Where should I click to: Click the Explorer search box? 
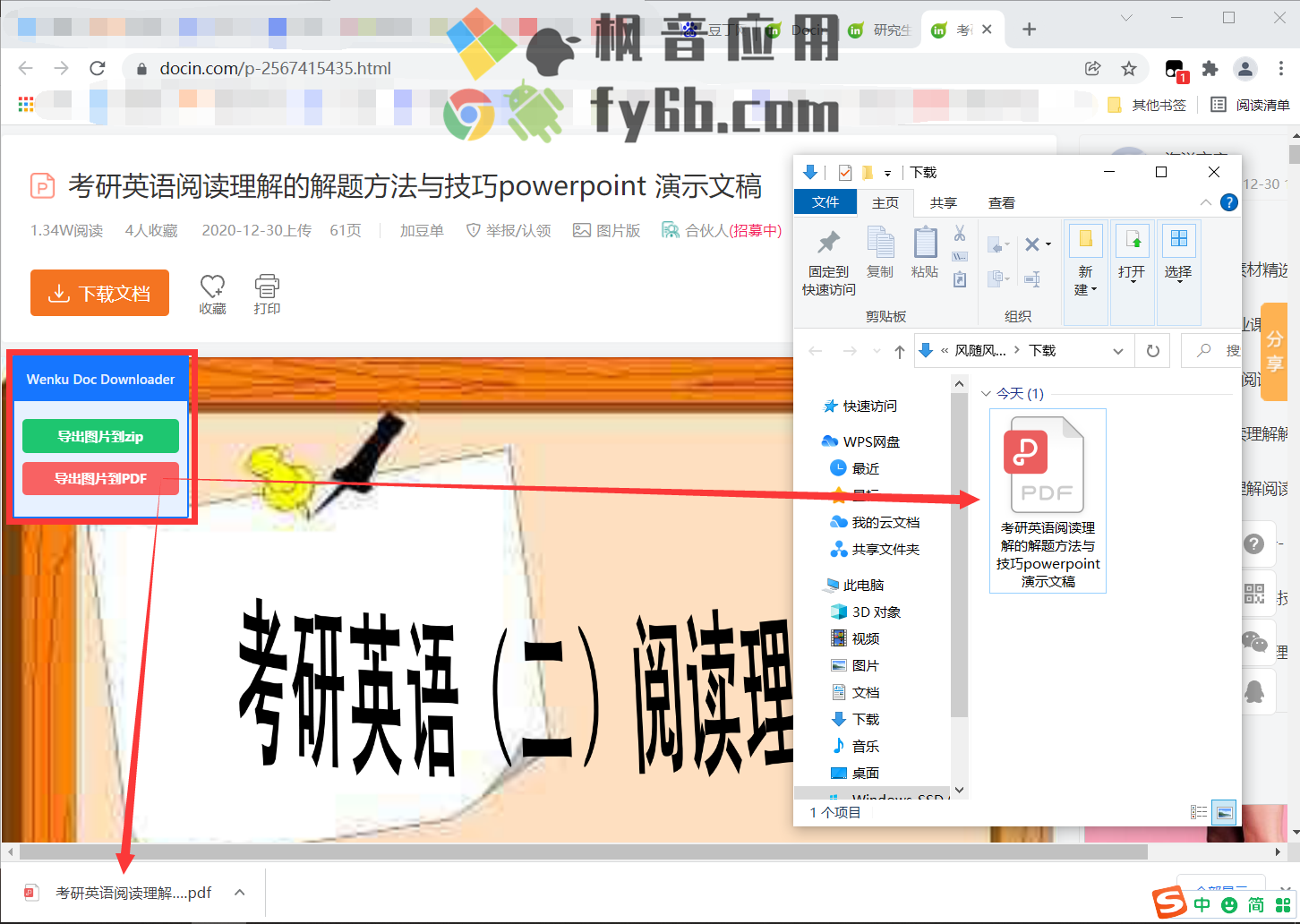point(1212,351)
